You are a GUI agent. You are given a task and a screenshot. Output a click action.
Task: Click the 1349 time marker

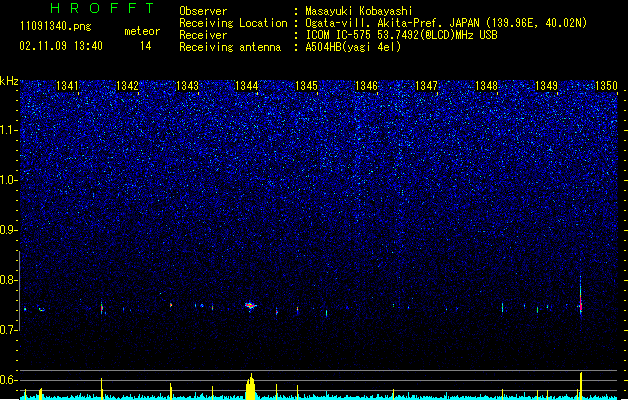point(546,86)
